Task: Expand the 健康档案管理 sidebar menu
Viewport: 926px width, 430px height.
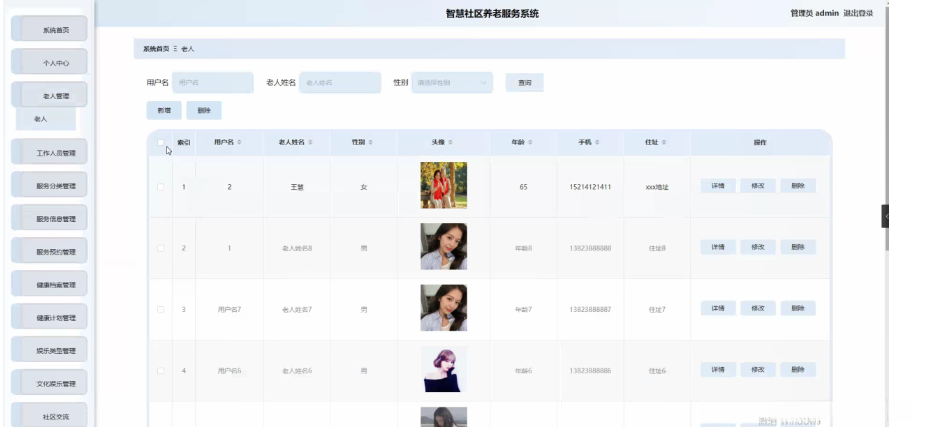Action: (x=50, y=285)
